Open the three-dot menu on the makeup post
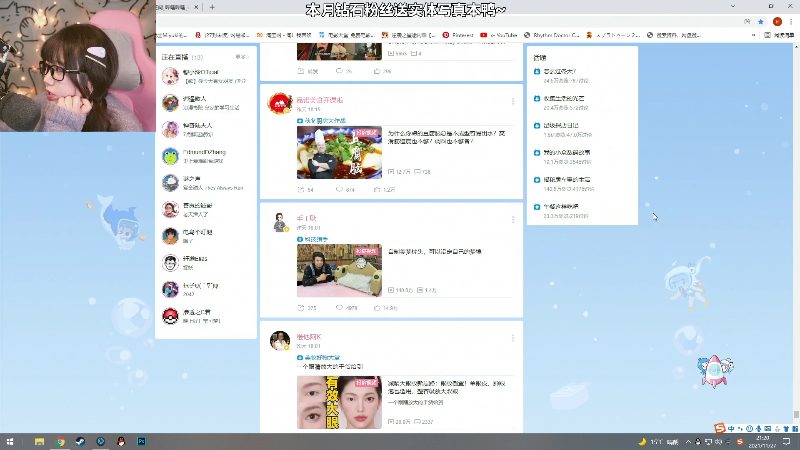 (513, 338)
